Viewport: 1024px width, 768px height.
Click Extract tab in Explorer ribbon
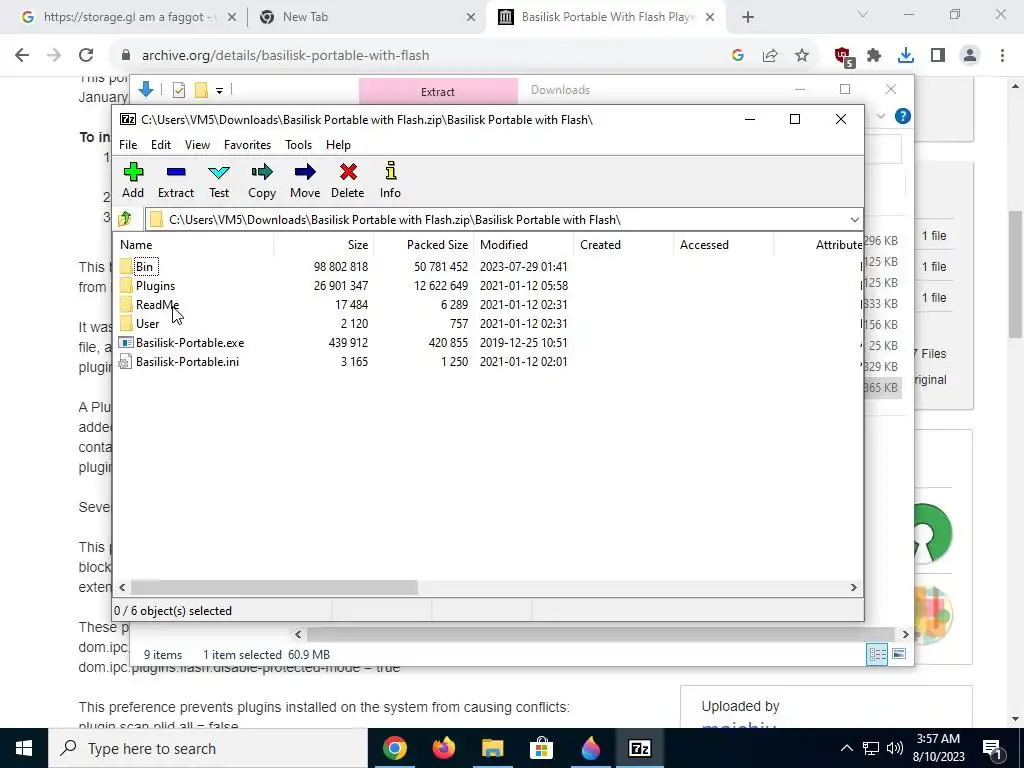click(438, 91)
